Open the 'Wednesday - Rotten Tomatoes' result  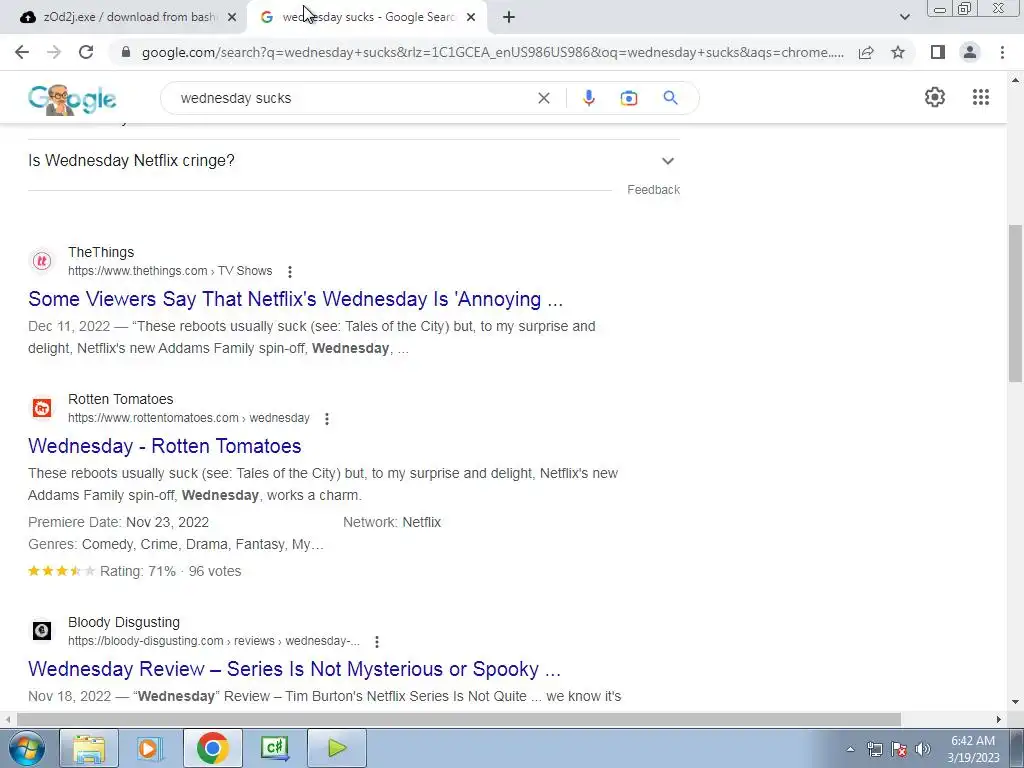165,446
